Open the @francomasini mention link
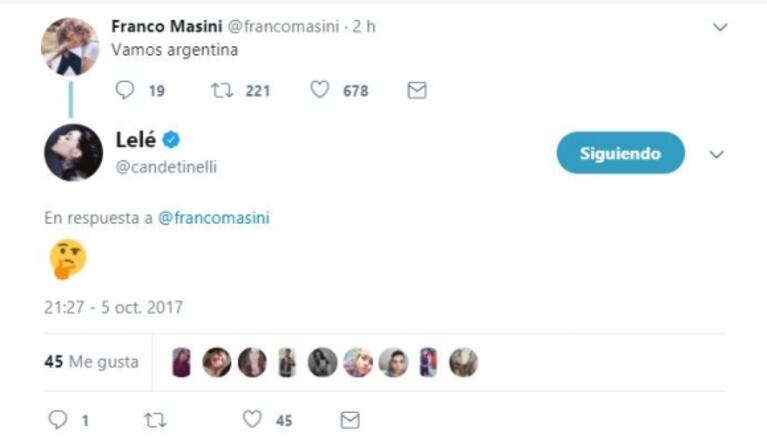767x446 pixels. coord(214,218)
